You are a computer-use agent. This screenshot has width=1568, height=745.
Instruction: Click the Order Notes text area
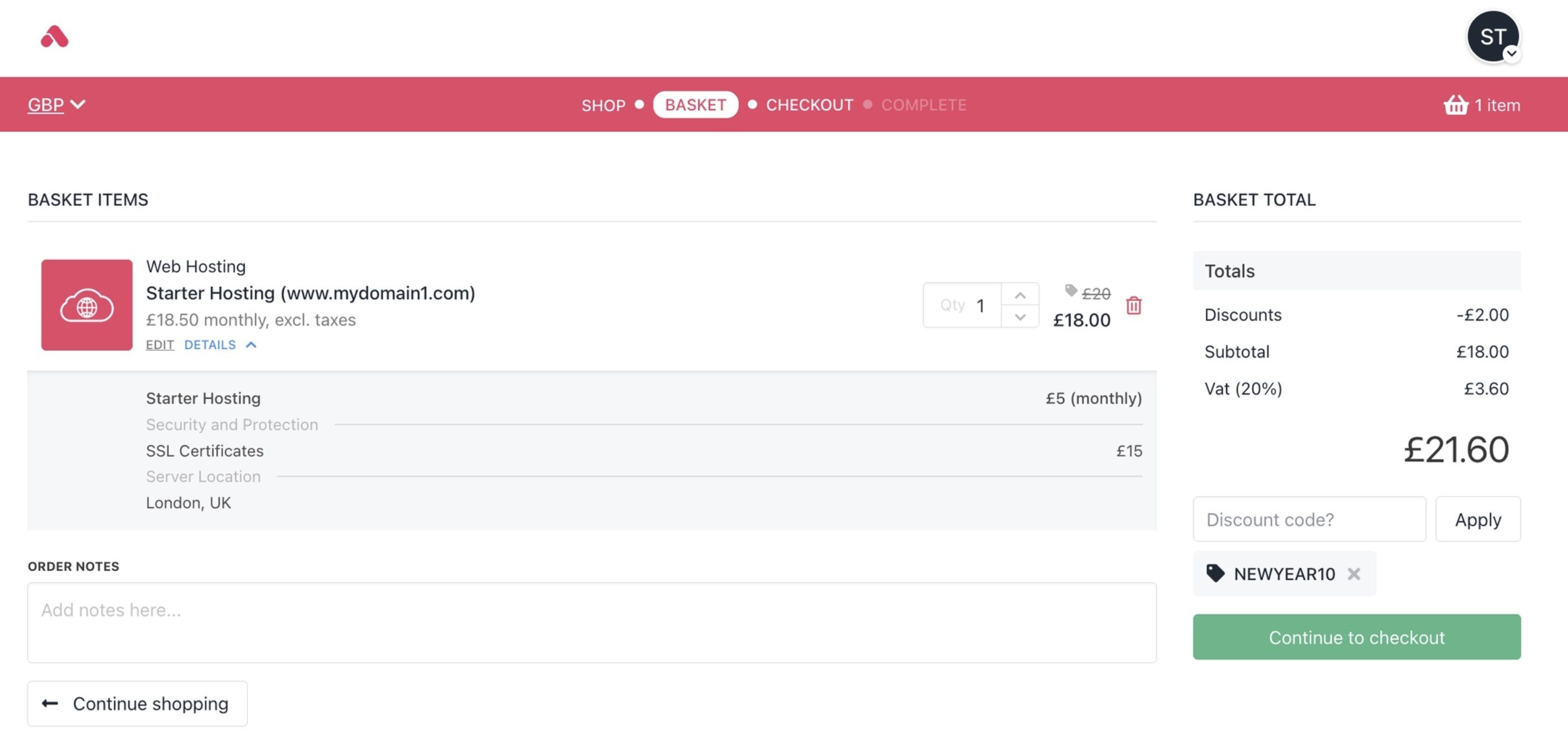(591, 623)
